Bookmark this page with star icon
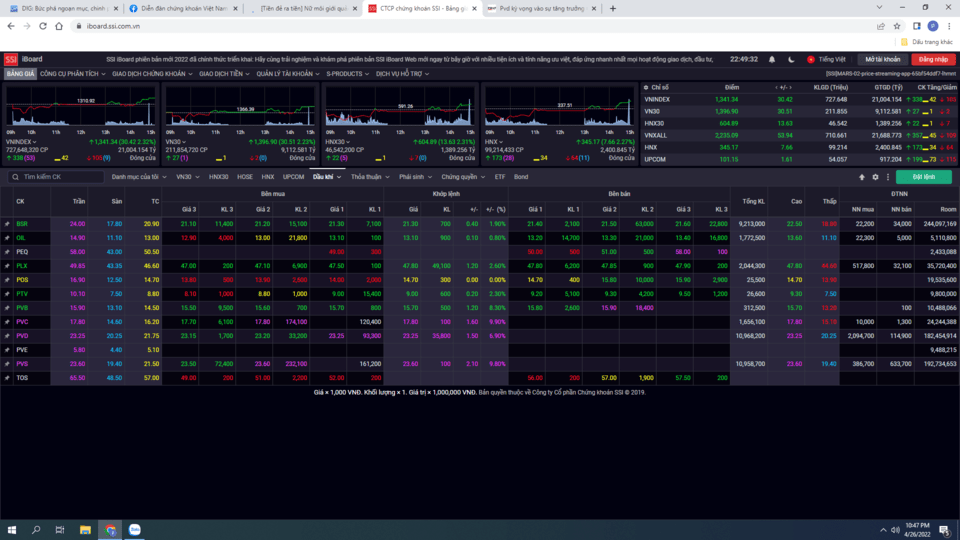960x540 pixels. pyautogui.click(x=899, y=26)
